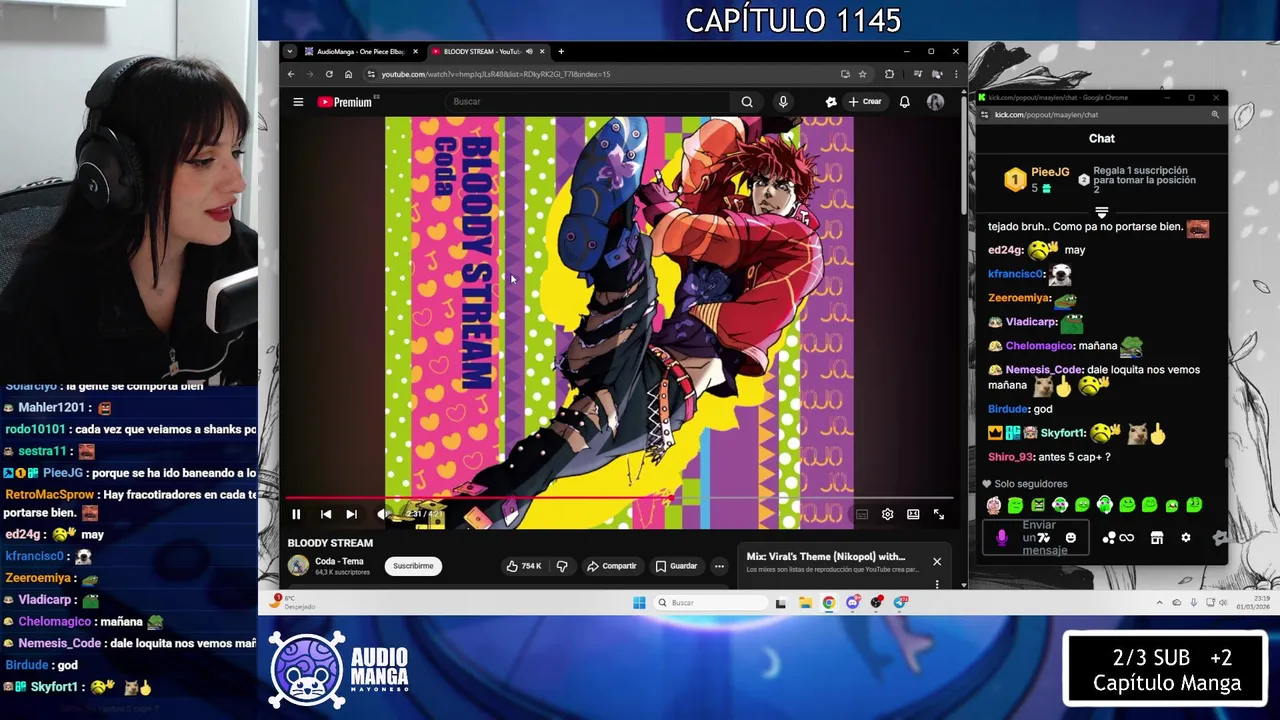Click the Compartir share button
The width and height of the screenshot is (1280, 720).
click(x=611, y=566)
